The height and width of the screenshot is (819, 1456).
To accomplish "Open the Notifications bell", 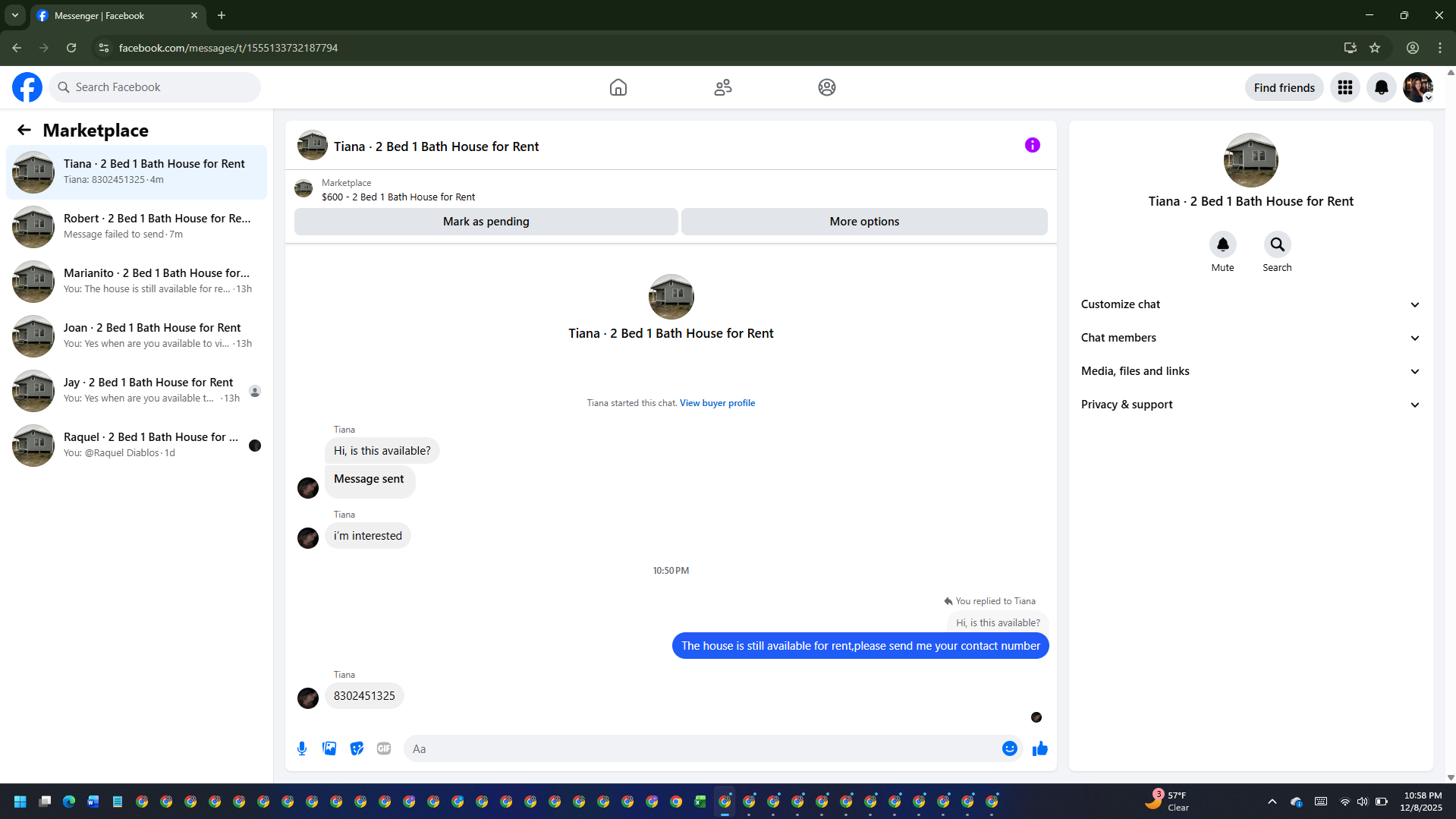I will point(1382,87).
